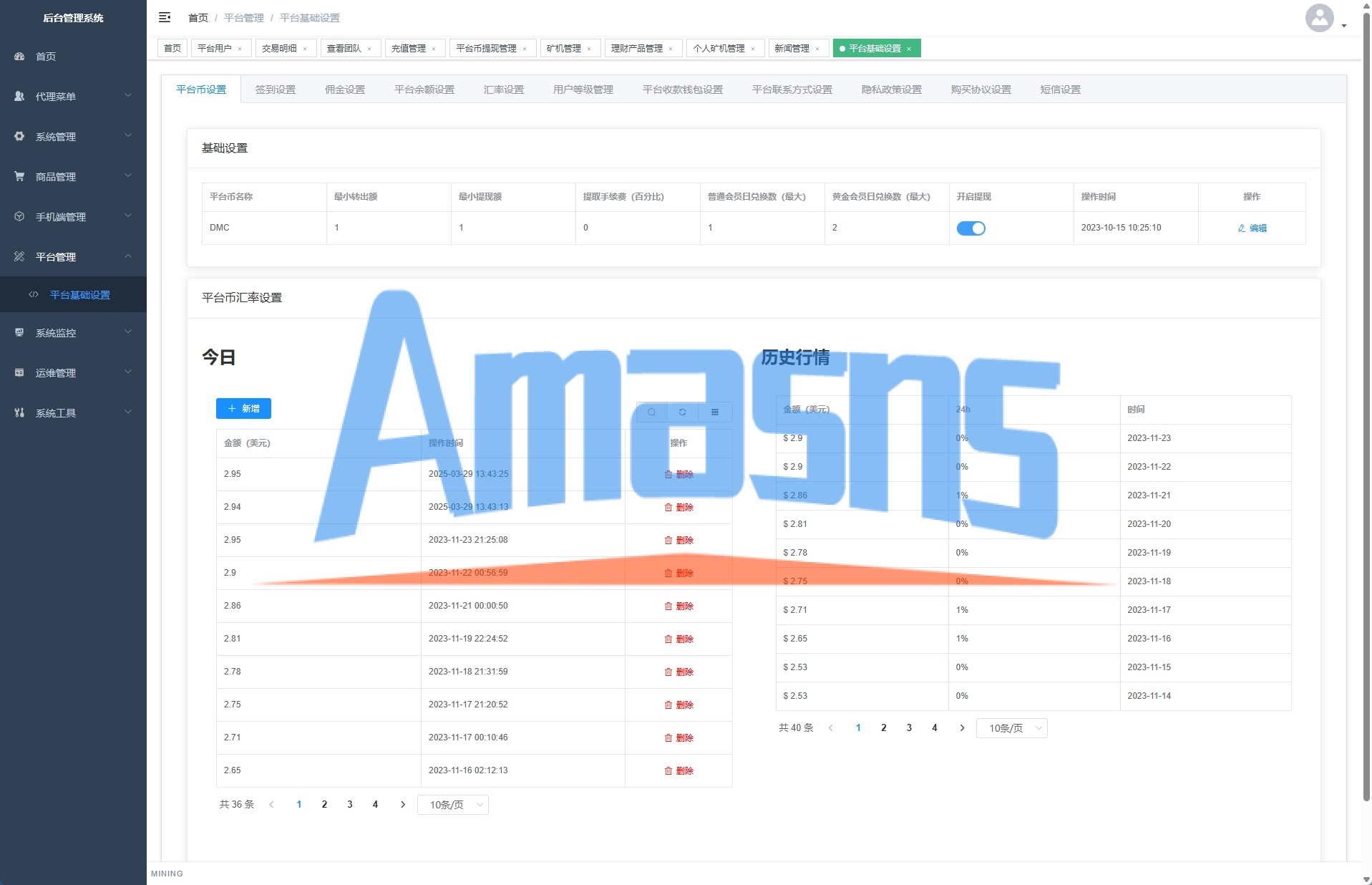Open the 首页 tag tab
The image size is (1372, 885).
pyautogui.click(x=172, y=49)
